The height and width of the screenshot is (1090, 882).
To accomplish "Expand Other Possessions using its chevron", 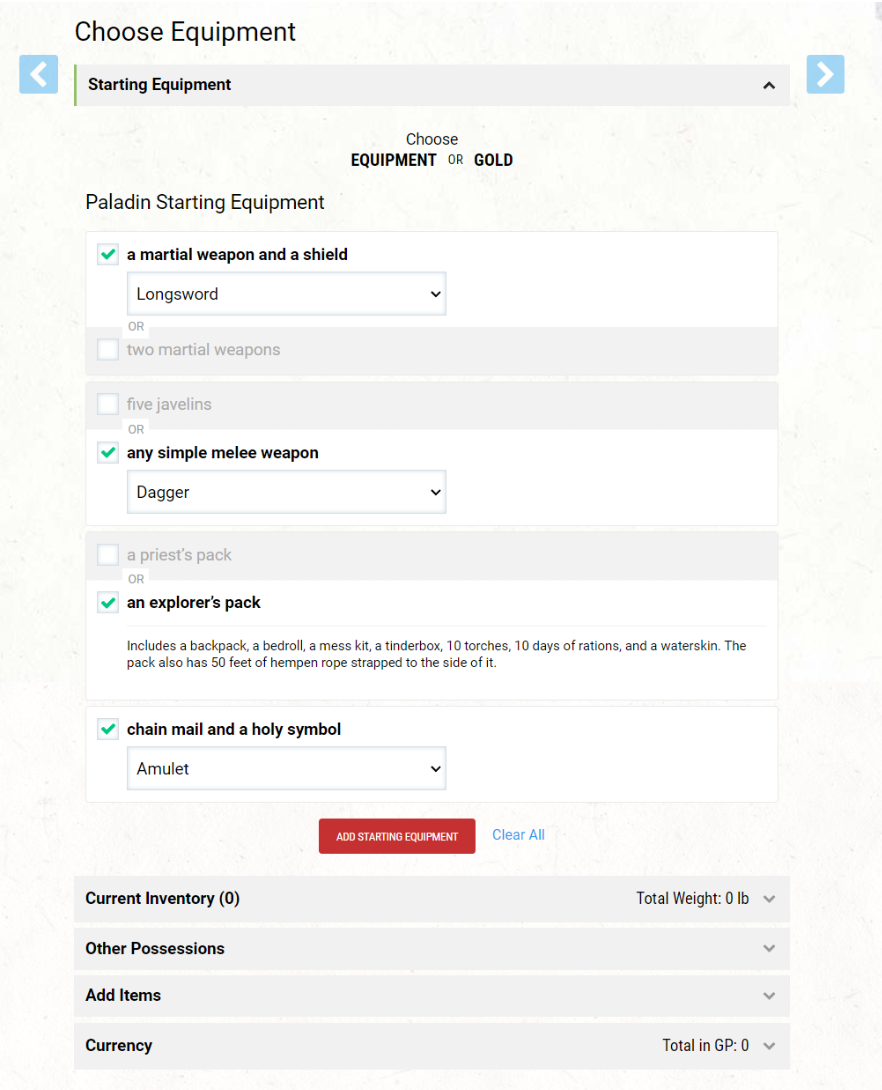I will (x=769, y=948).
